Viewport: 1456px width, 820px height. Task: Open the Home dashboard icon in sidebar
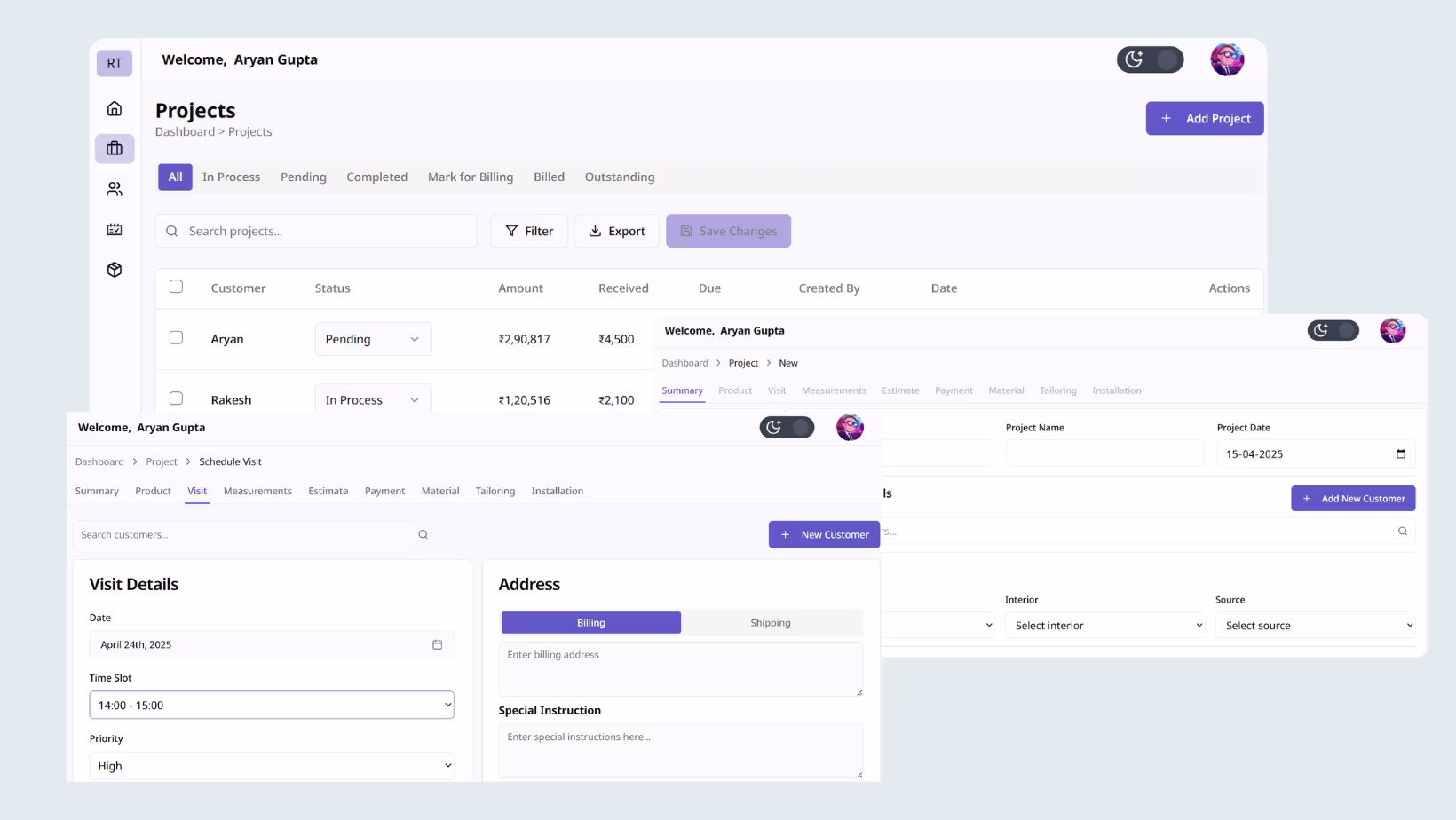point(114,108)
